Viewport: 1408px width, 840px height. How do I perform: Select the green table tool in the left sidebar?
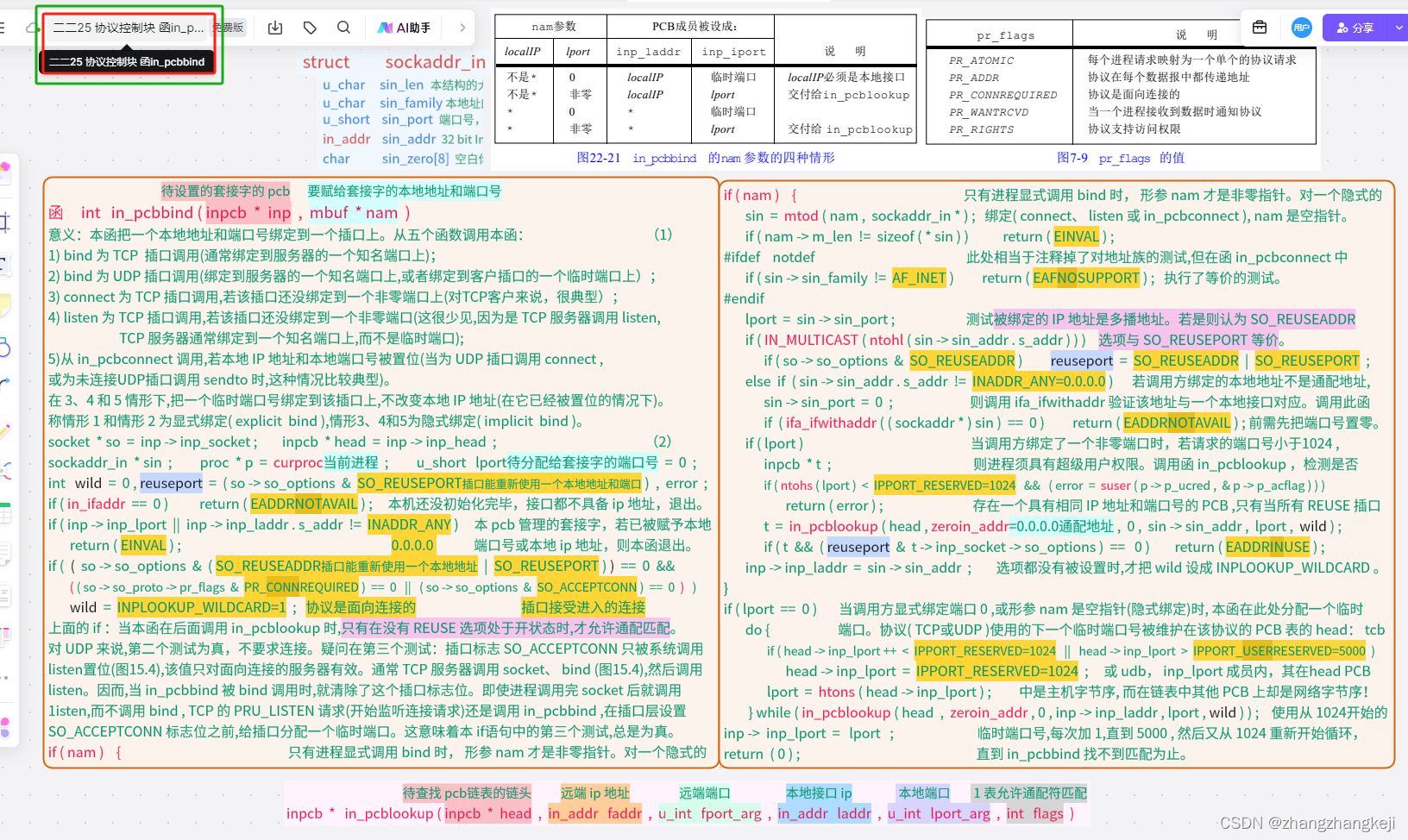[x=4, y=514]
